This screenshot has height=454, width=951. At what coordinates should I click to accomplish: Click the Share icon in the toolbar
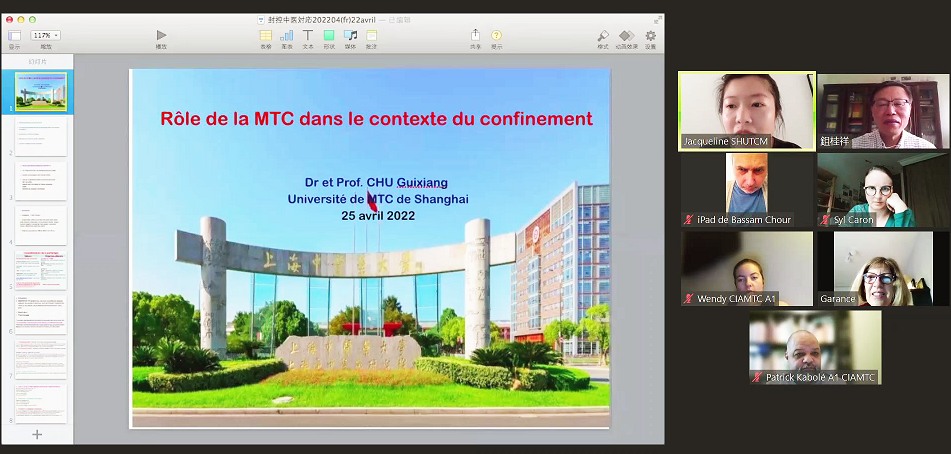click(475, 36)
